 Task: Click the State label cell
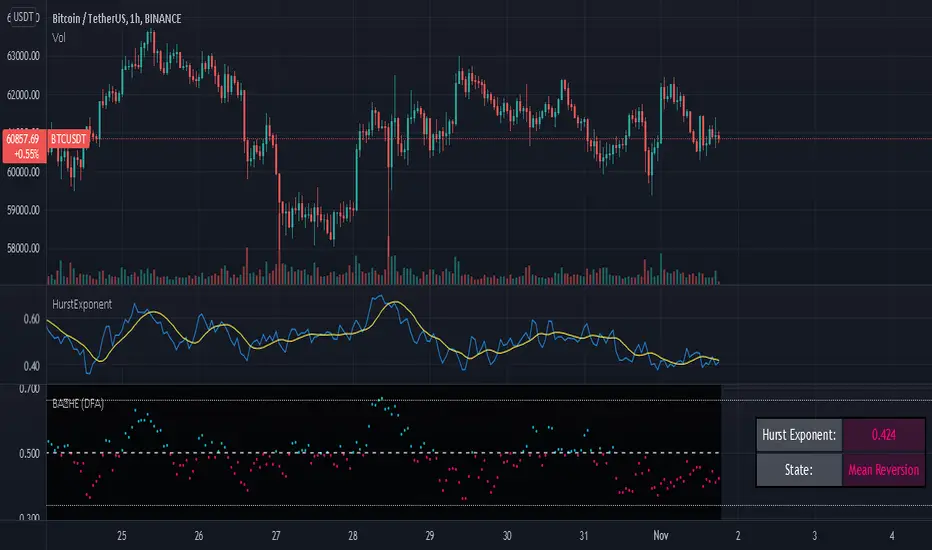(x=799, y=470)
